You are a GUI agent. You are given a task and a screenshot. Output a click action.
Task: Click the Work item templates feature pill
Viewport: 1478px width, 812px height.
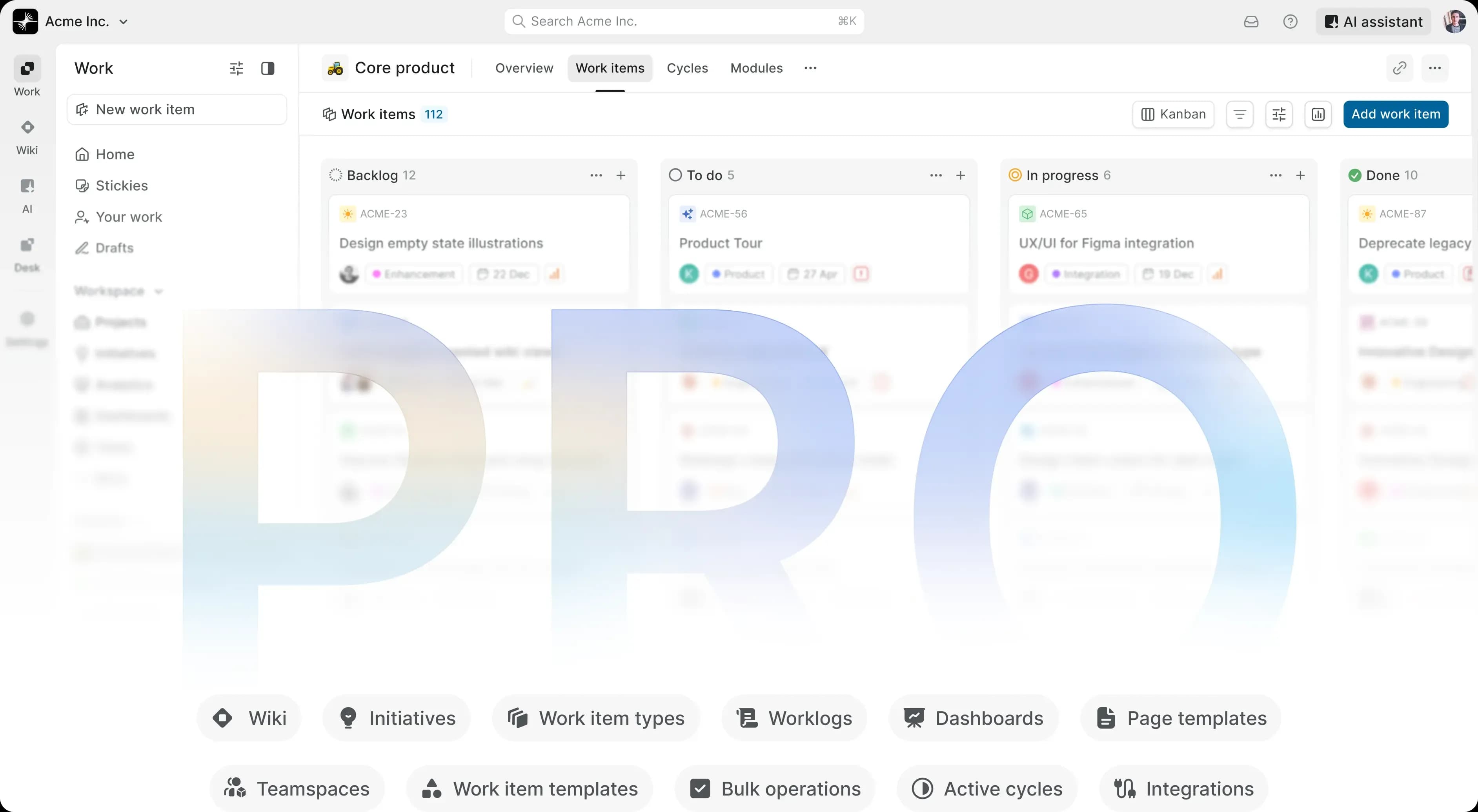(530, 788)
